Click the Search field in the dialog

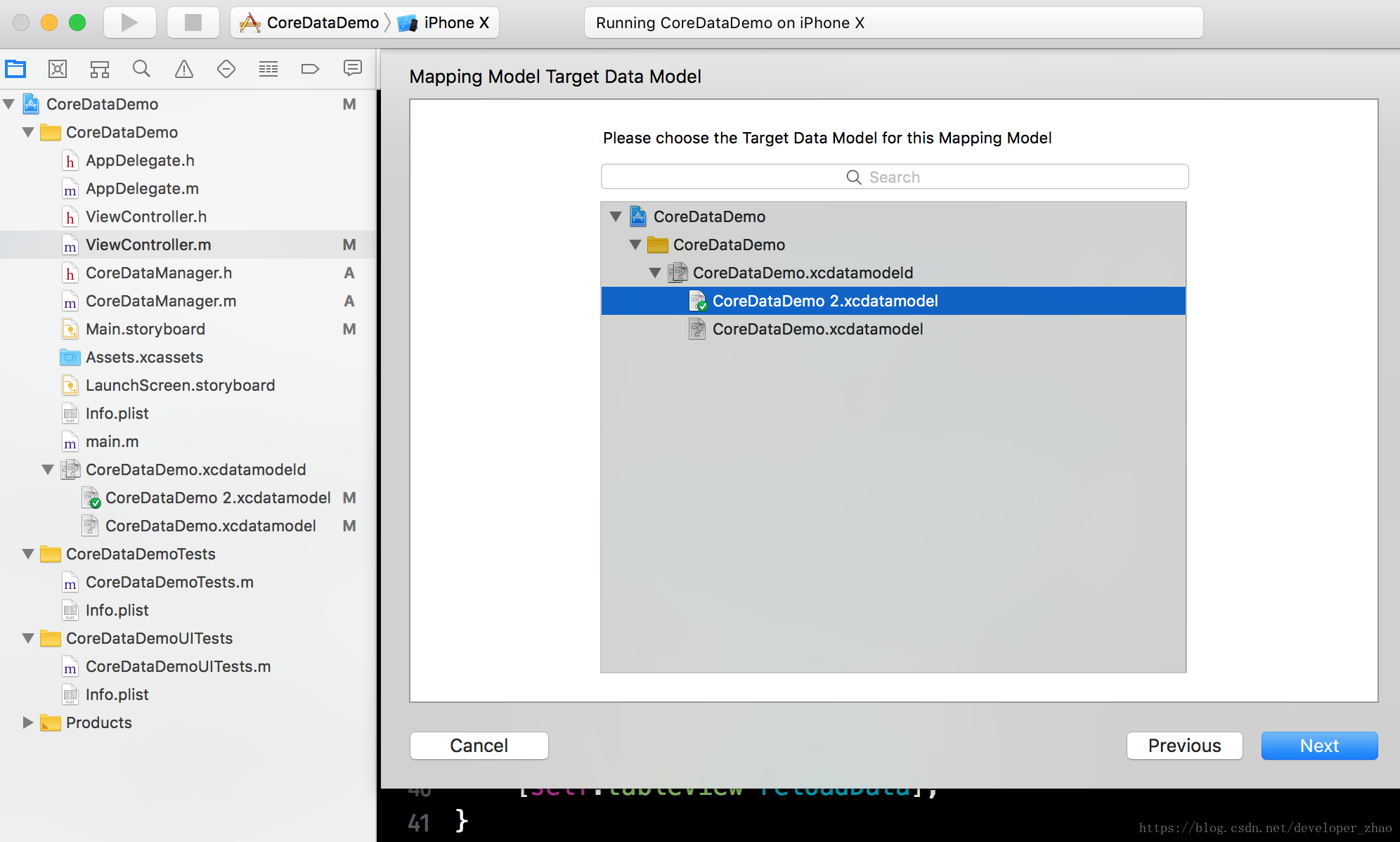coord(895,176)
